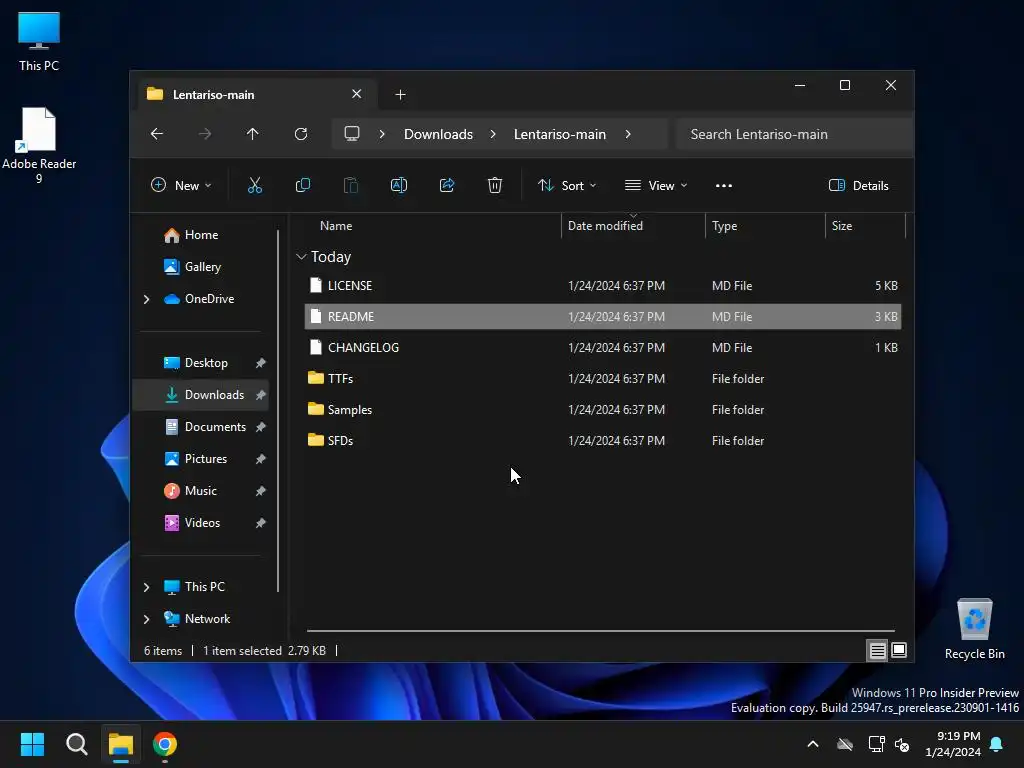Select the Lentariso-main tab
Screen dimensions: 1024x768
point(257,95)
